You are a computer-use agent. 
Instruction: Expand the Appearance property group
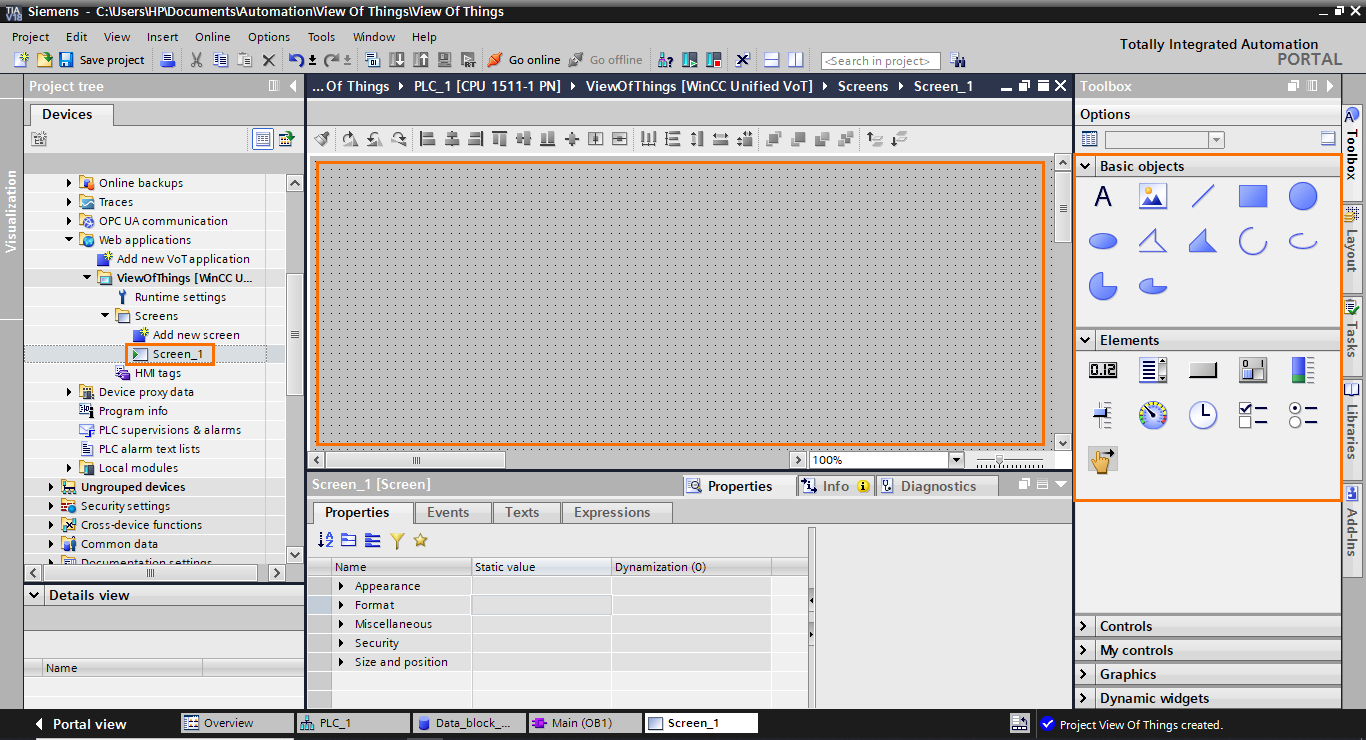pos(342,586)
